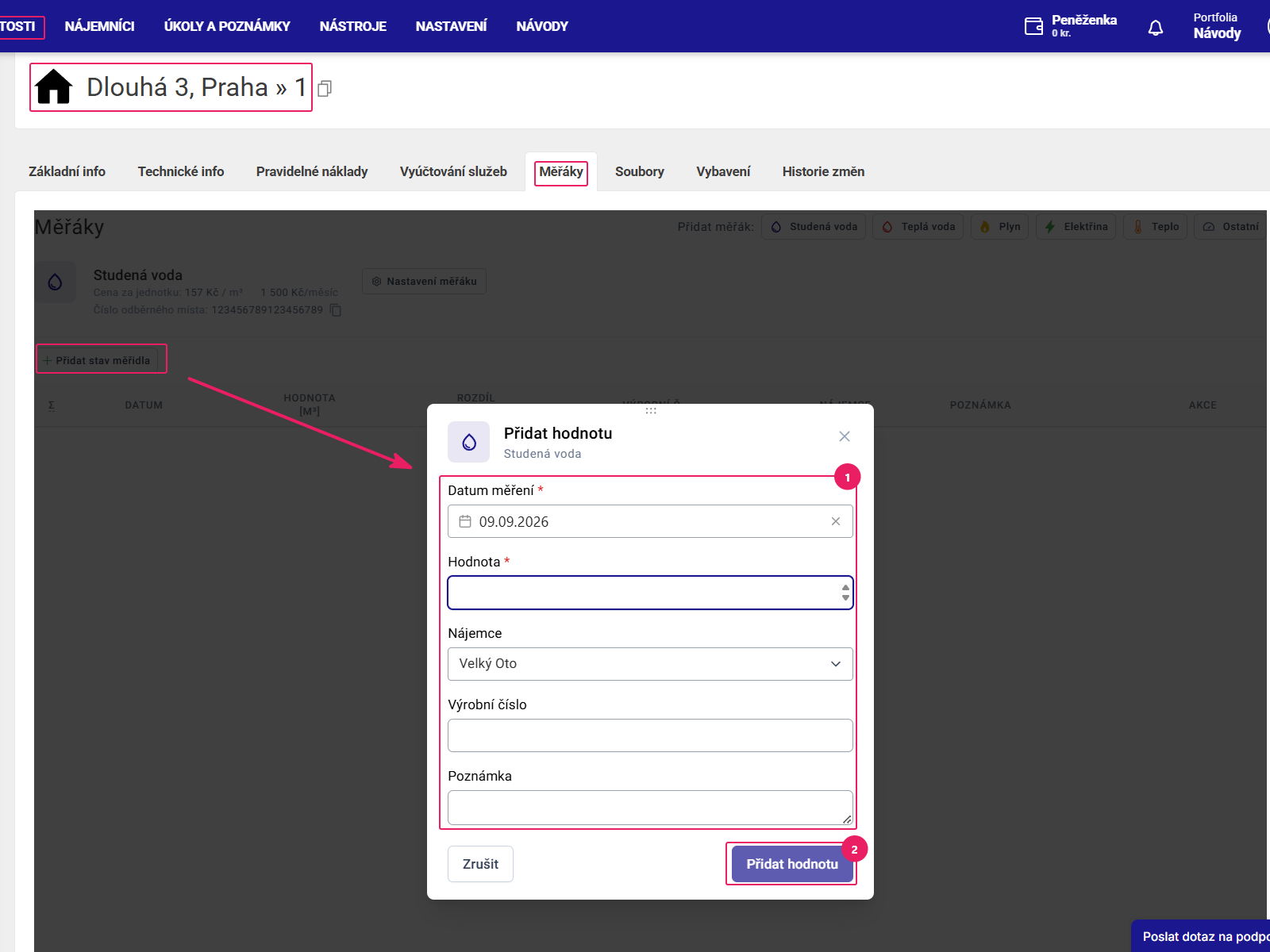Click the Hodnota stepper arrows
1270x952 pixels.
(x=845, y=593)
